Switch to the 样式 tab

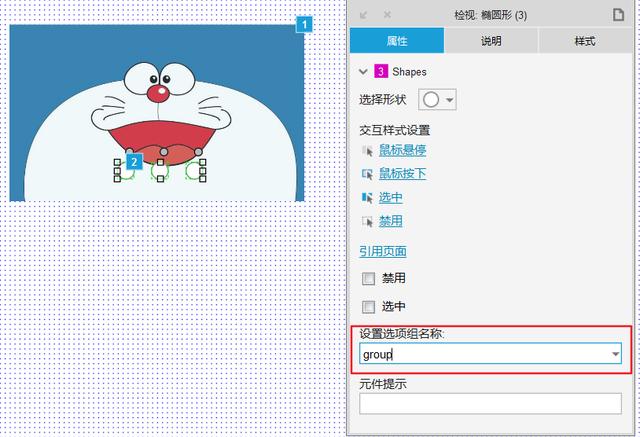pyautogui.click(x=585, y=41)
